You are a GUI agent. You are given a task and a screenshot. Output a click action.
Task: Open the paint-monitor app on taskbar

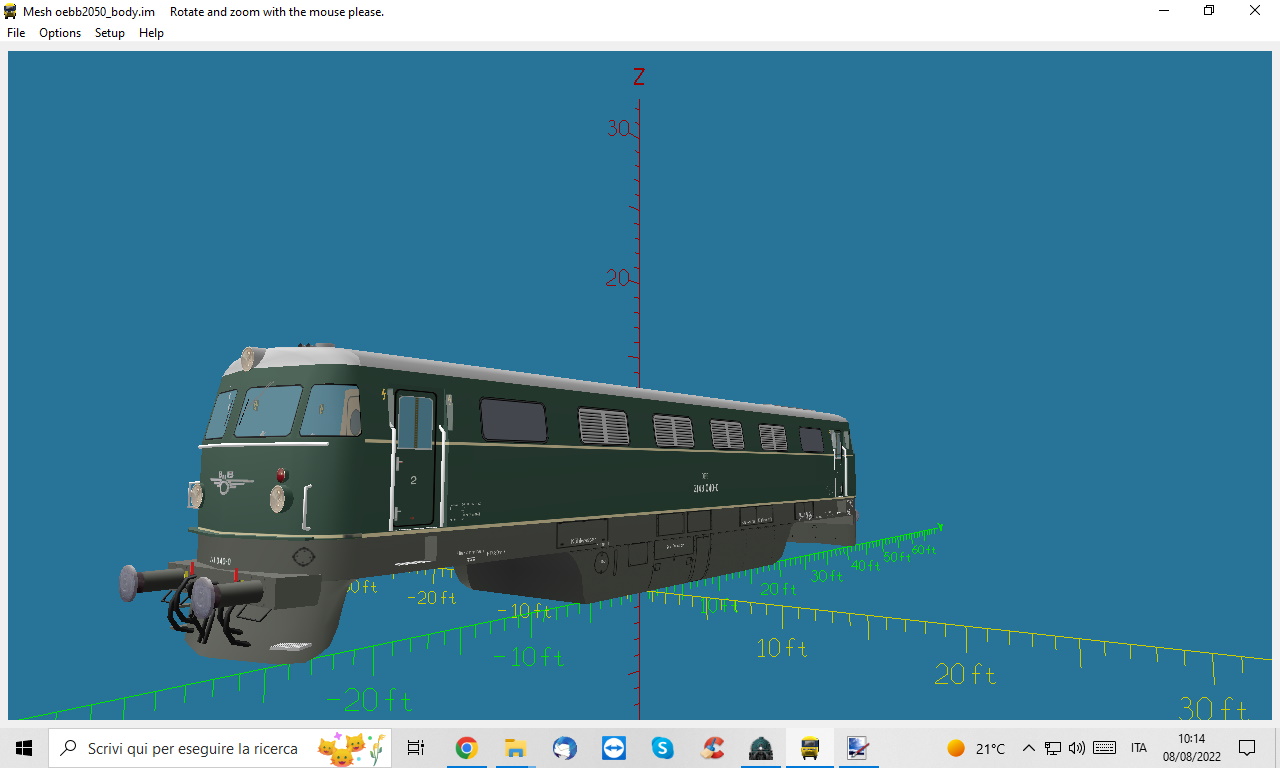[858, 748]
